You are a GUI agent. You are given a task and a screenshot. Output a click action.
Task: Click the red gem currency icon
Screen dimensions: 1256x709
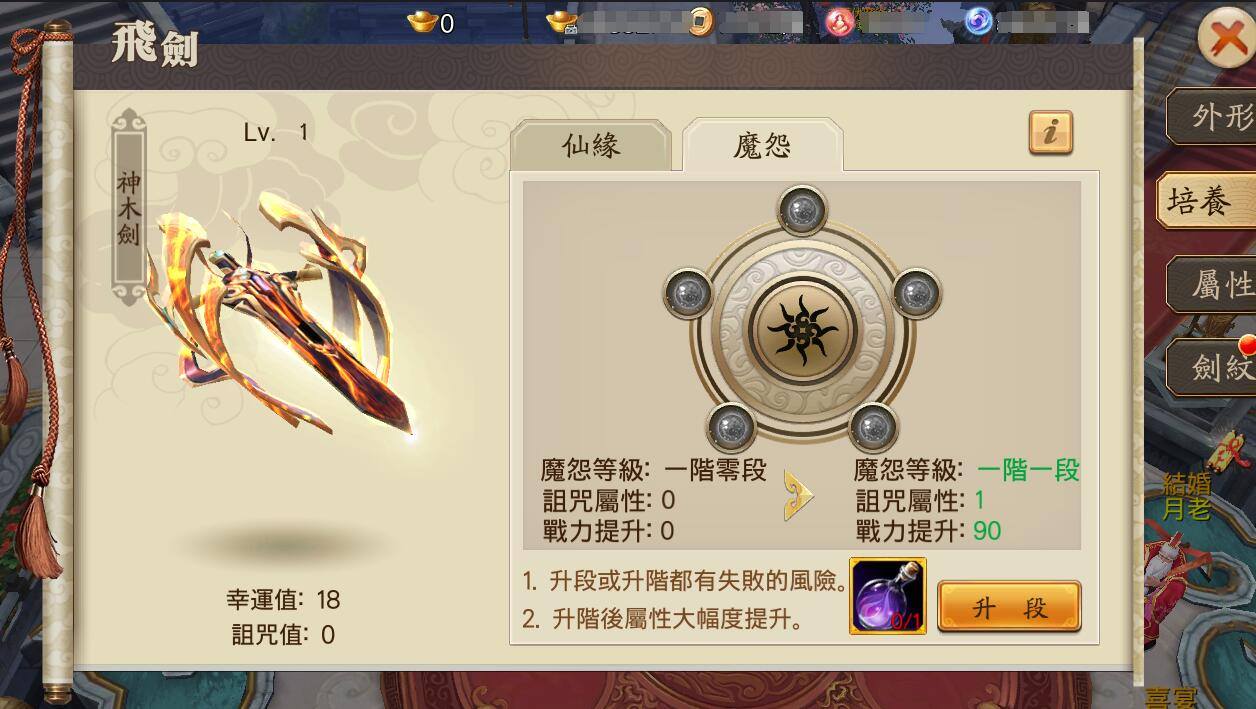(x=838, y=22)
